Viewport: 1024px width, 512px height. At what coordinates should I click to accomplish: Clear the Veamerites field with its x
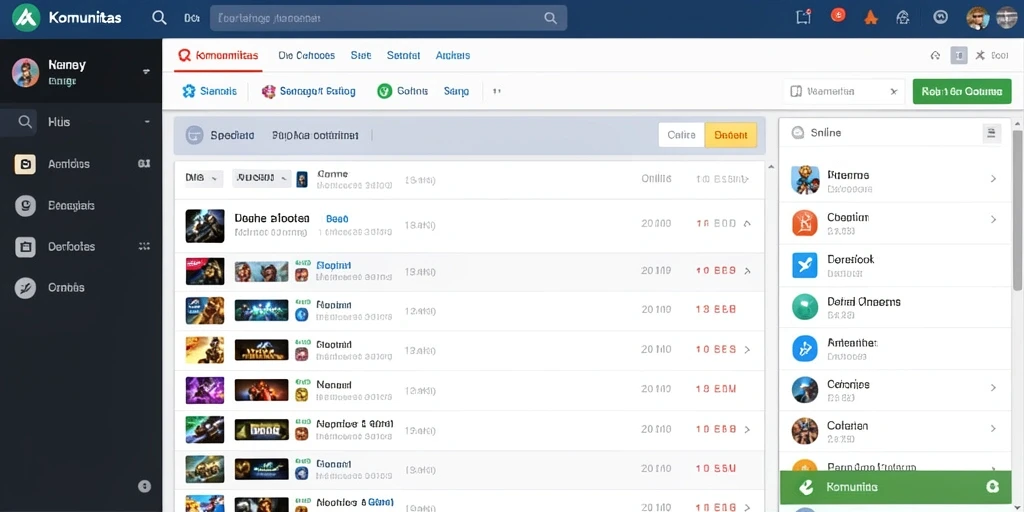tap(893, 92)
